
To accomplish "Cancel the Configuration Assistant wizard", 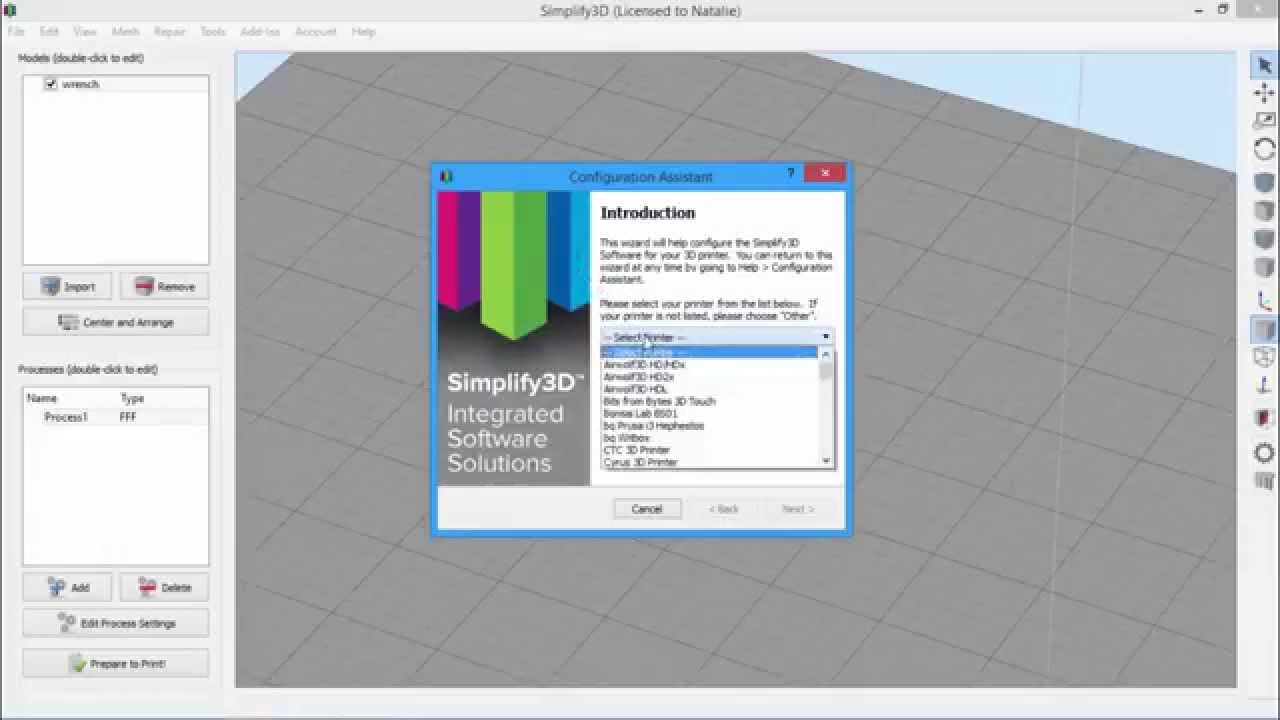I will 647,509.
